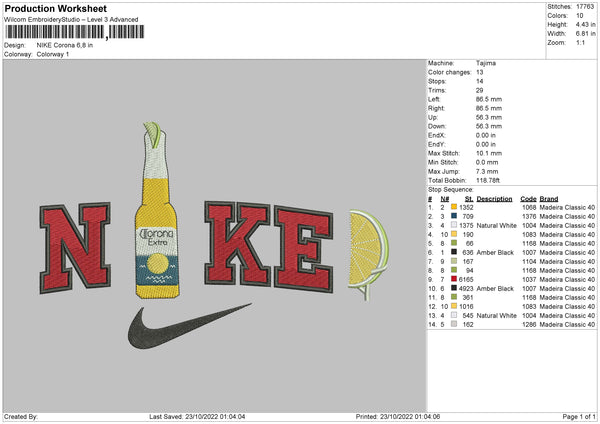Click the width value '6.81 in'

pos(585,34)
